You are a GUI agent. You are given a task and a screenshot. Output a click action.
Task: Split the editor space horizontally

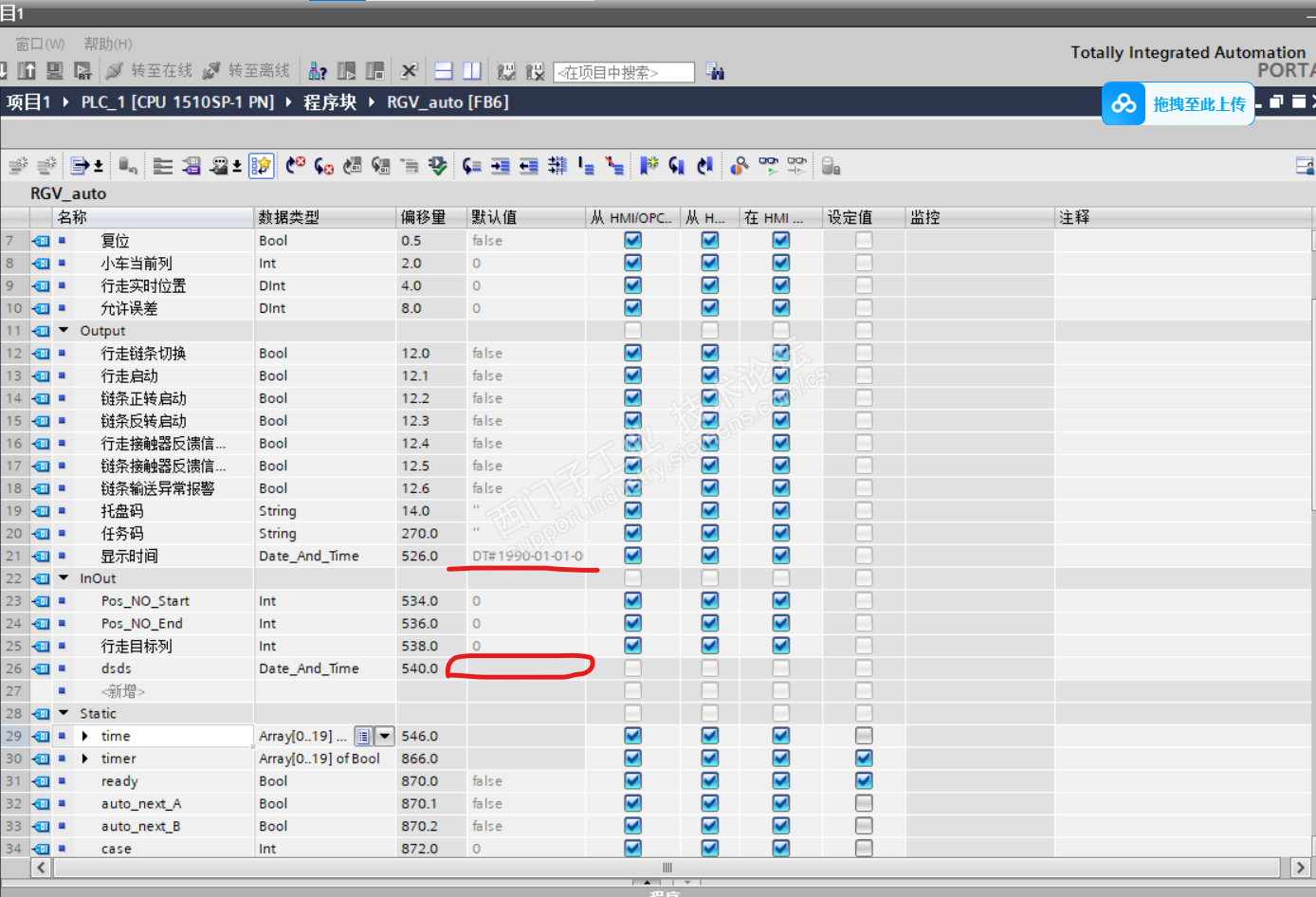pos(444,71)
